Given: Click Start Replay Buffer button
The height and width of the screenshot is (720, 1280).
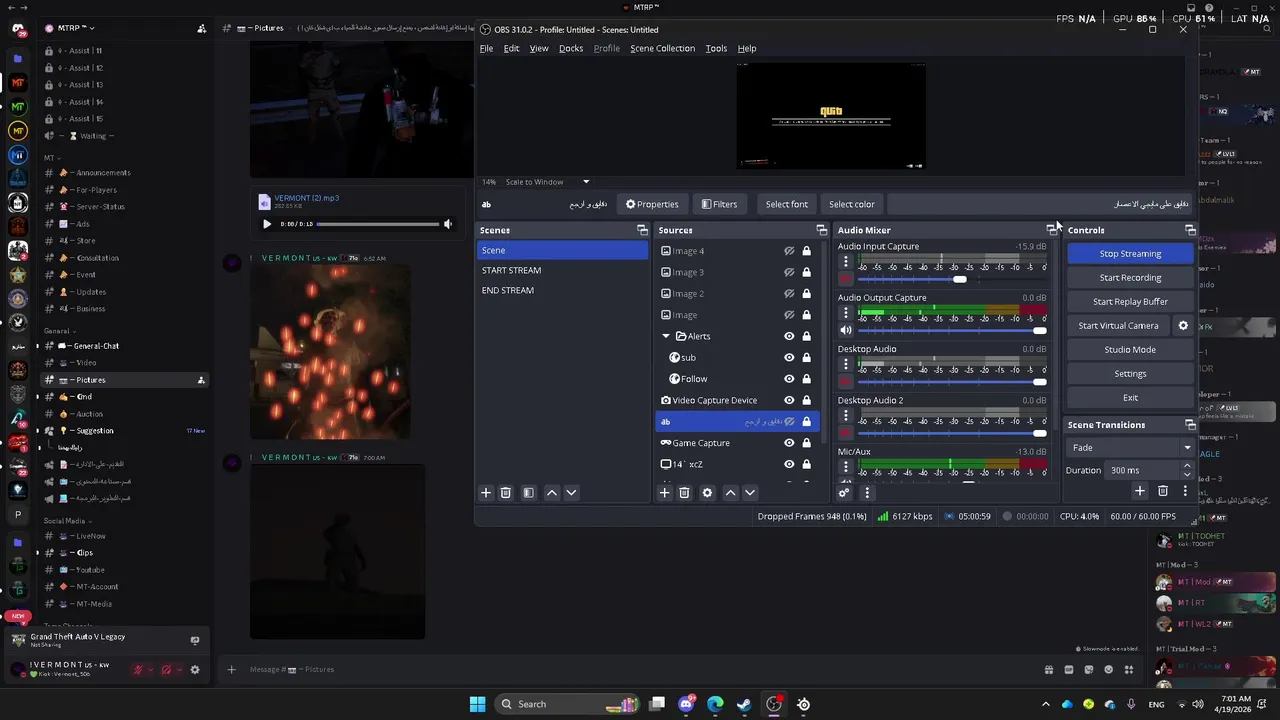Looking at the screenshot, I should tap(1130, 302).
